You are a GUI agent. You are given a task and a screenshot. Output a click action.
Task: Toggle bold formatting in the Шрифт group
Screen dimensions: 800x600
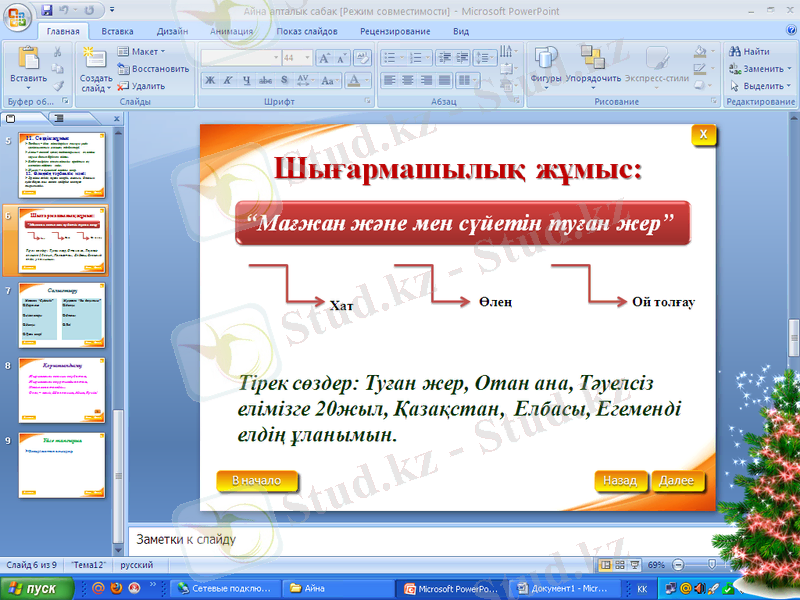211,80
